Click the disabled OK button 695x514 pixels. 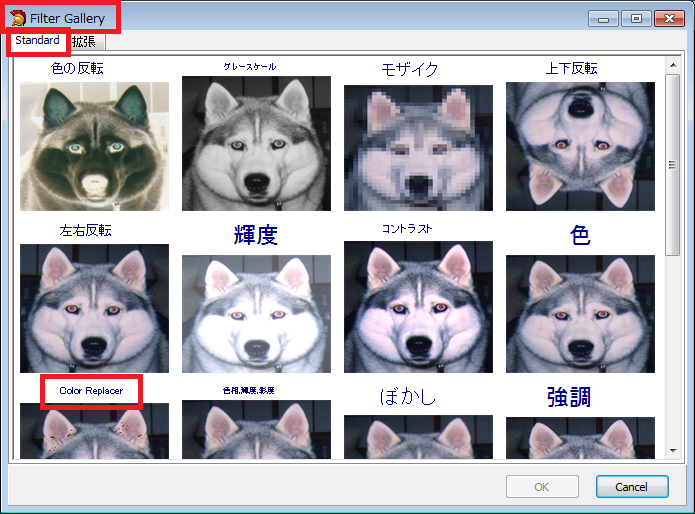click(542, 487)
